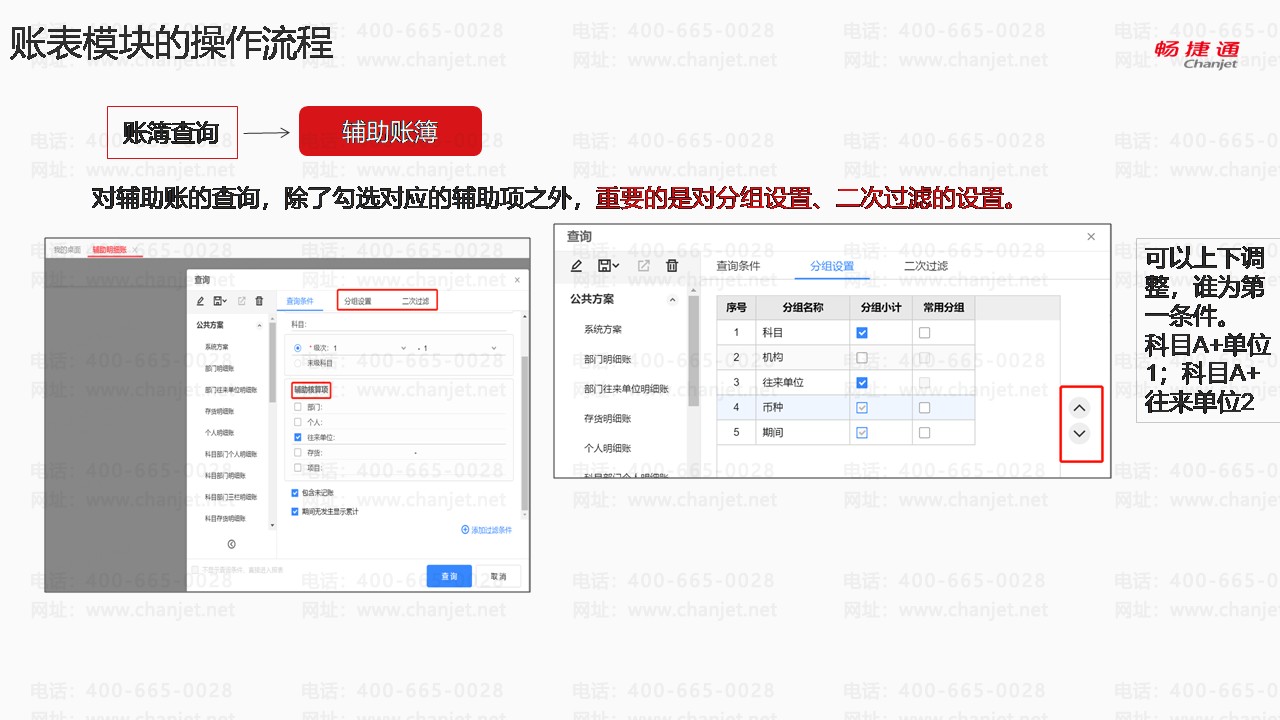1280x720 pixels.
Task: Toggle 常用分组 checkbox for the 科目 row
Action: (924, 333)
